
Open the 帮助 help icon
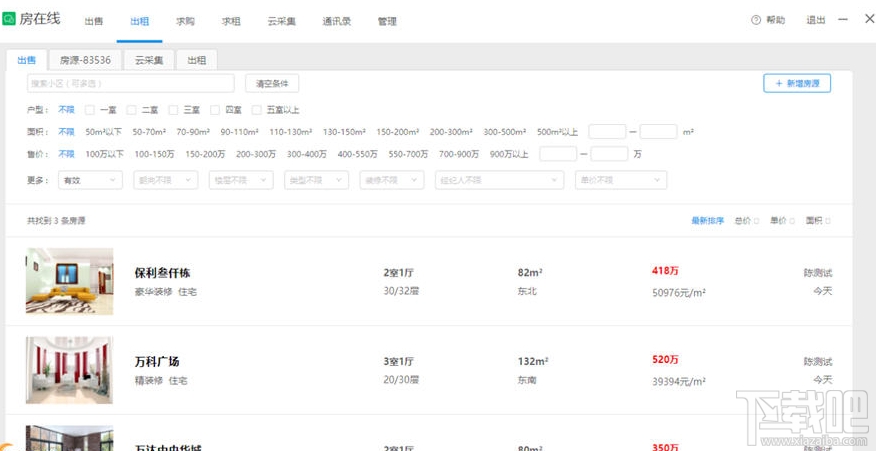pyautogui.click(x=756, y=20)
